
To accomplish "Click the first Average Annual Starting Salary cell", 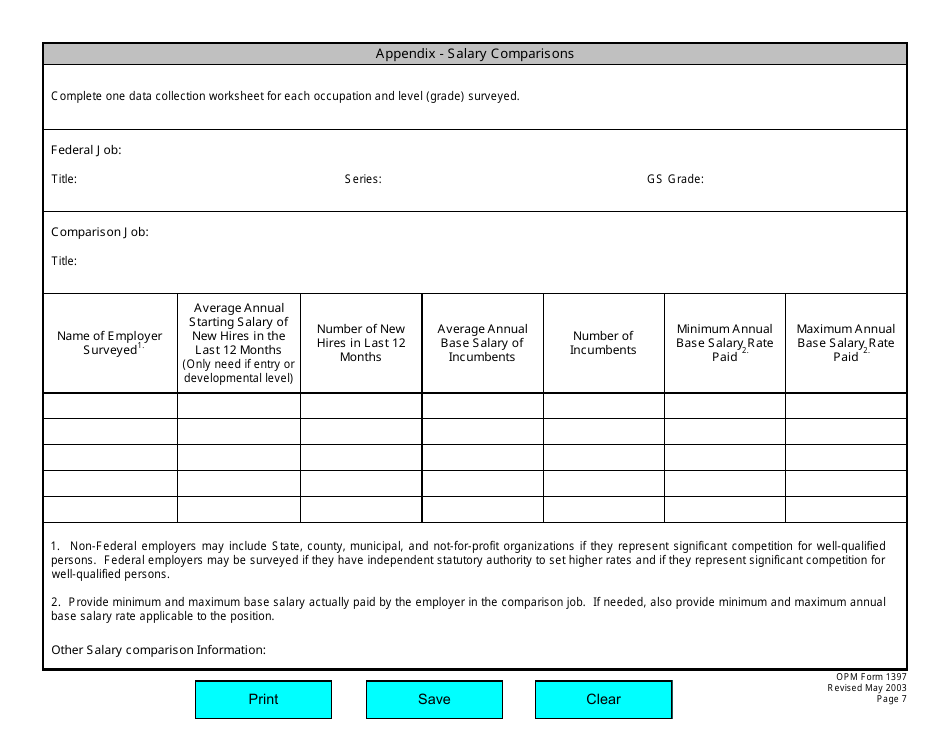I will [x=239, y=405].
